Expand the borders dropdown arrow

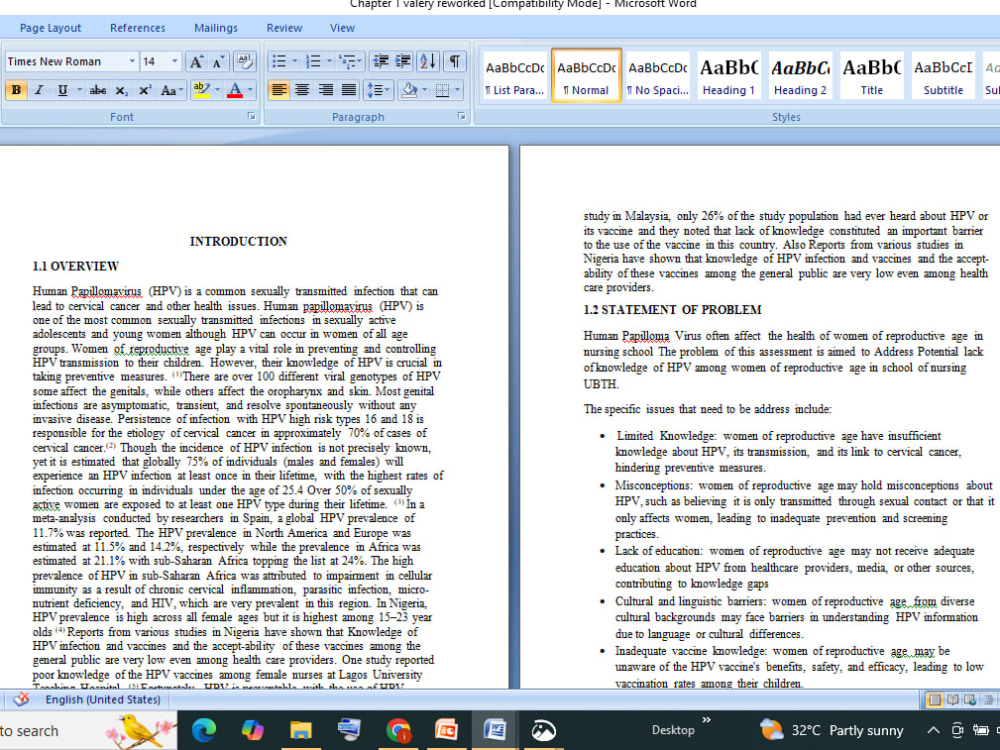[x=458, y=90]
